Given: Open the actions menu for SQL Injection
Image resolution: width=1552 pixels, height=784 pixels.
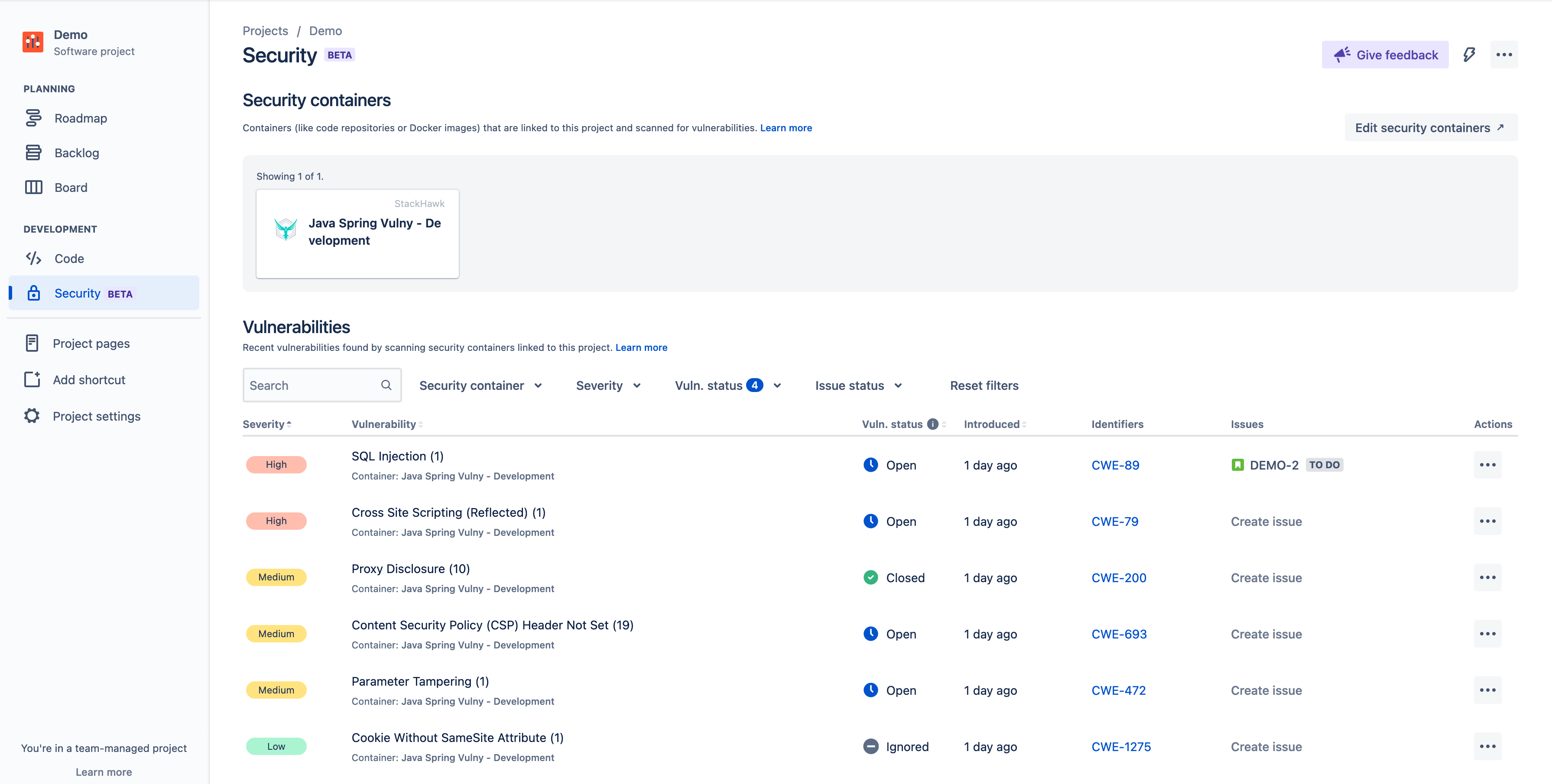Looking at the screenshot, I should coord(1489,464).
